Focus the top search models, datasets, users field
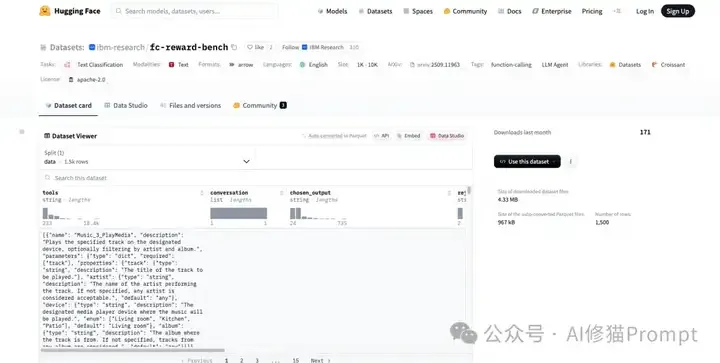720x363 pixels. tap(194, 11)
